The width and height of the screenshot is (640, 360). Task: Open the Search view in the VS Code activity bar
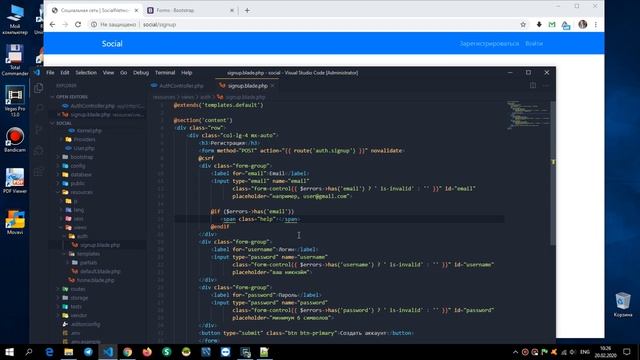[x=39, y=109]
